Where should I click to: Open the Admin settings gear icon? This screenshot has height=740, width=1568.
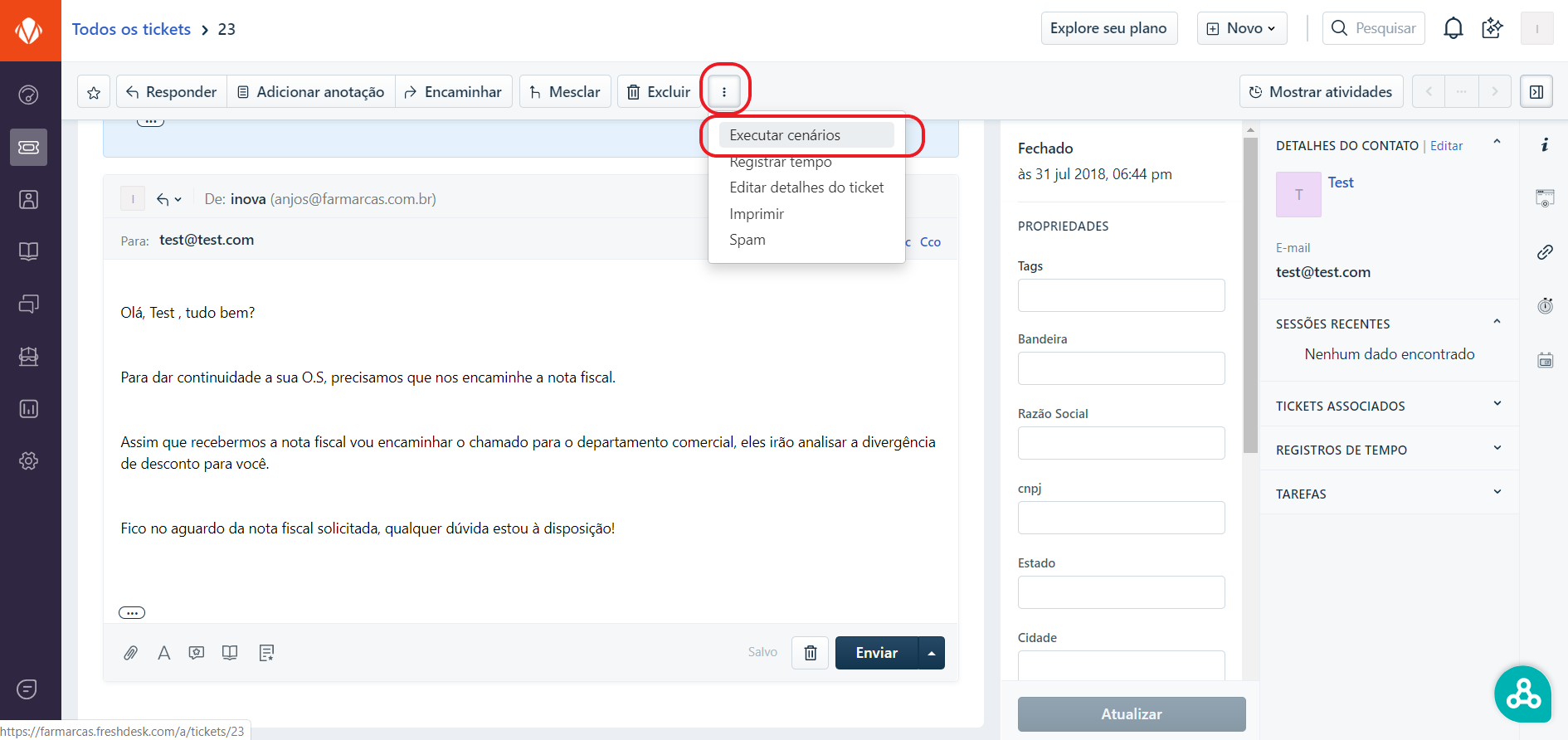click(29, 460)
